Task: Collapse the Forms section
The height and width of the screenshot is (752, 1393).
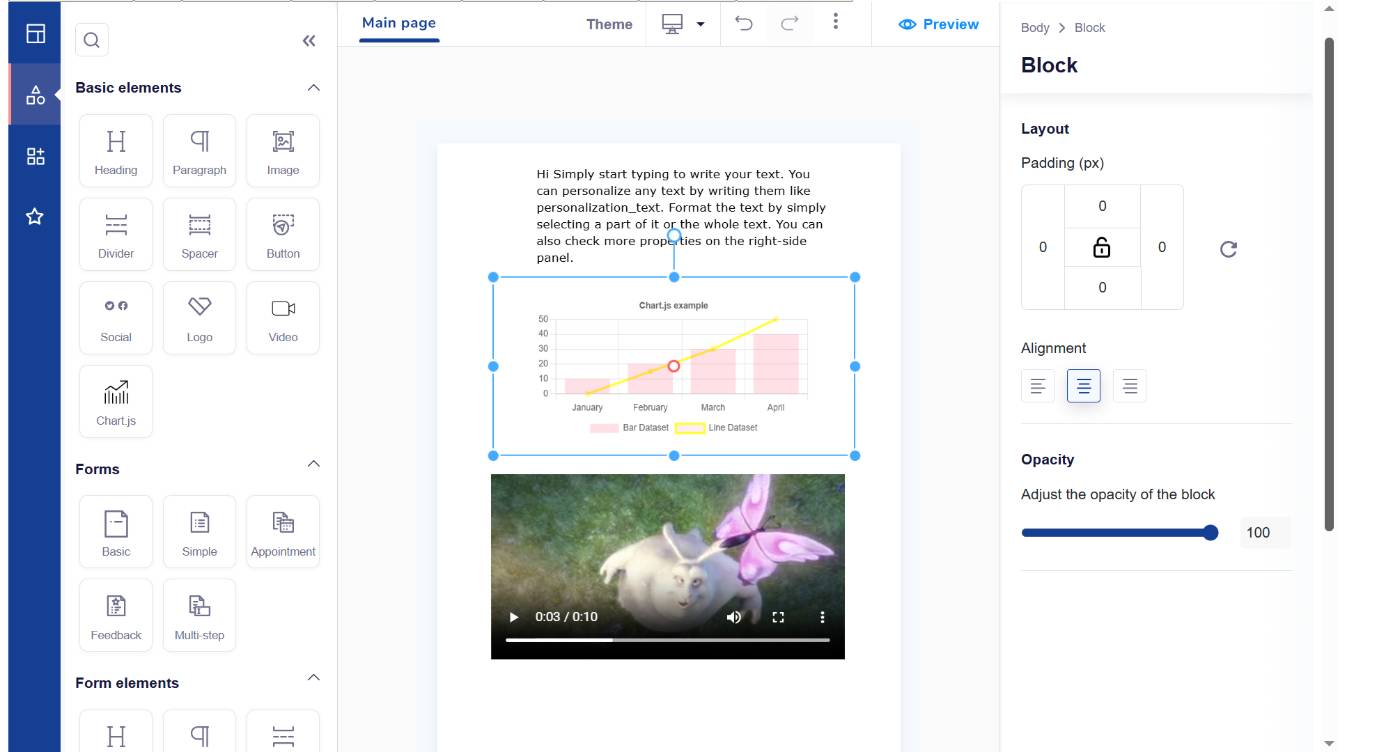Action: point(313,464)
